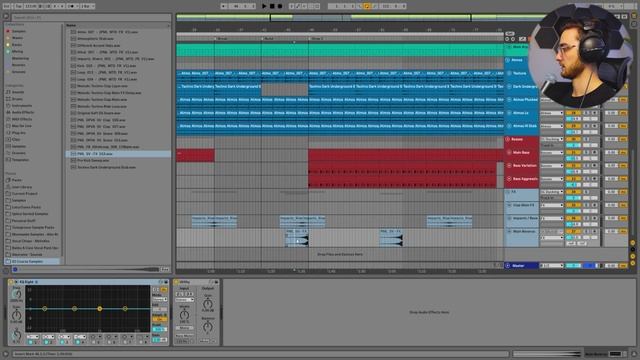Viewport: 640px width, 360px height.
Task: Toggle Atmos Hi Side track activator
Action: pyautogui.click(x=573, y=126)
